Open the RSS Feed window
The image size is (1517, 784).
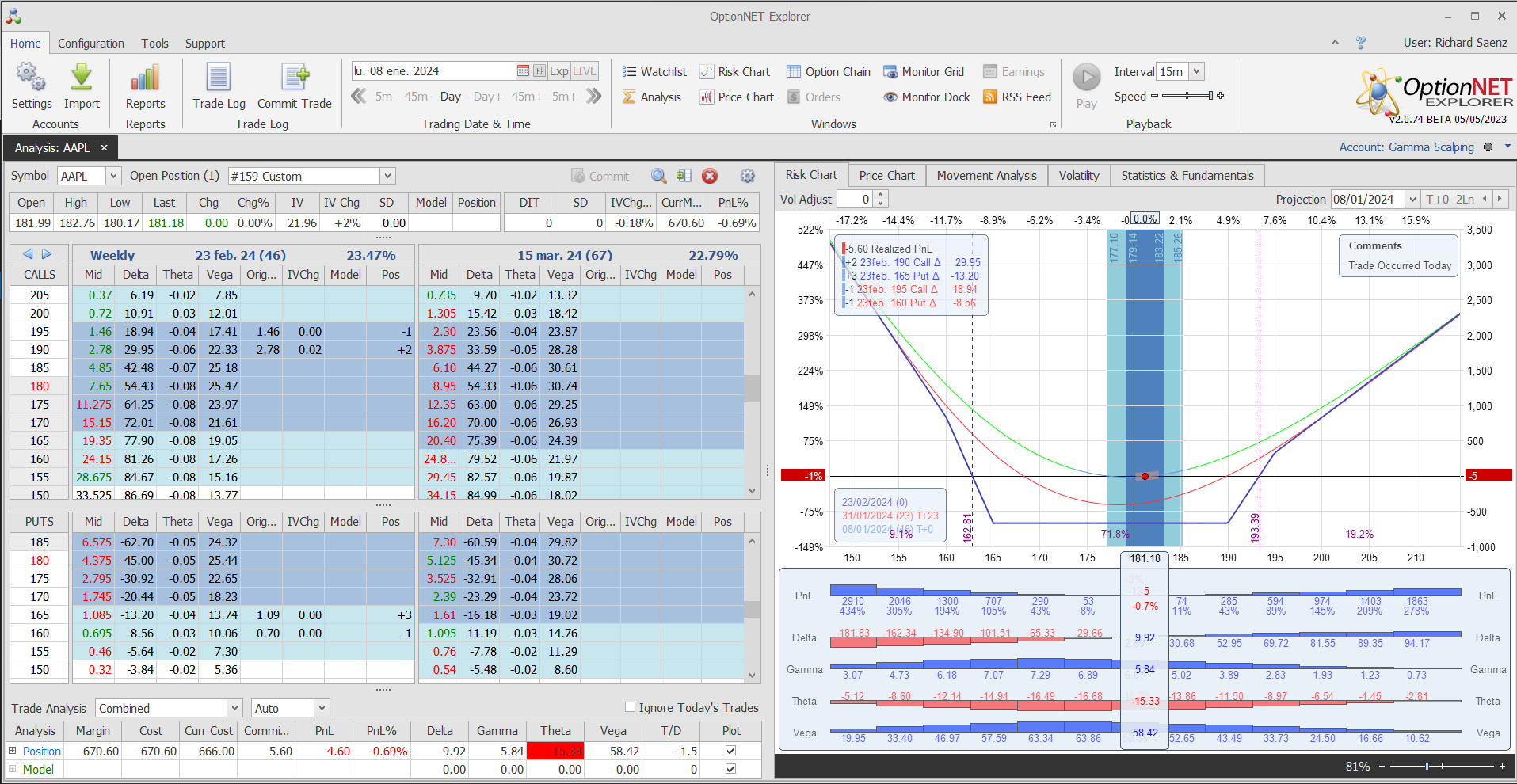[x=1017, y=97]
